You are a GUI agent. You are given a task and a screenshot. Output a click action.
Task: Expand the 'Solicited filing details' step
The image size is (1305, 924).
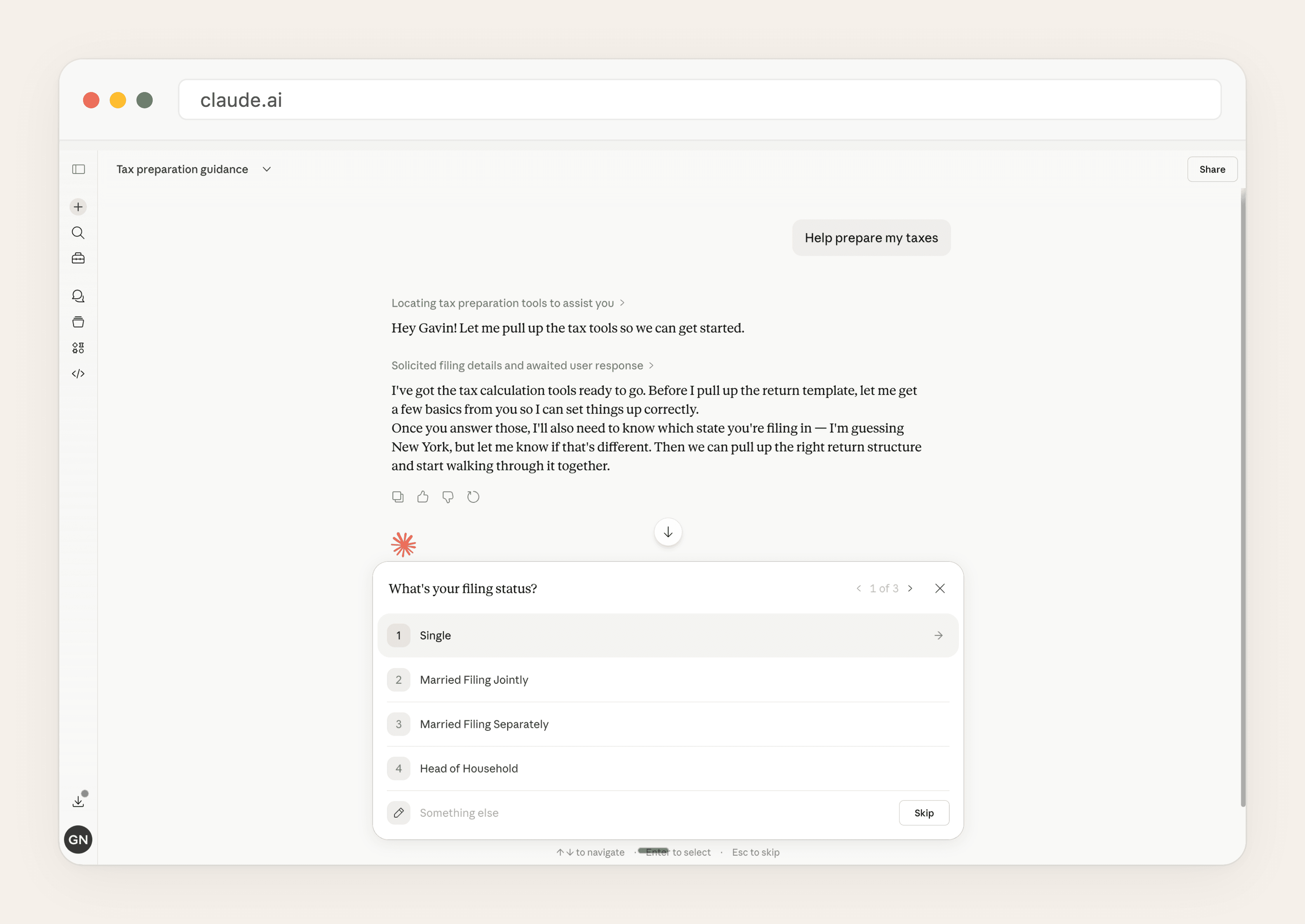(x=651, y=365)
